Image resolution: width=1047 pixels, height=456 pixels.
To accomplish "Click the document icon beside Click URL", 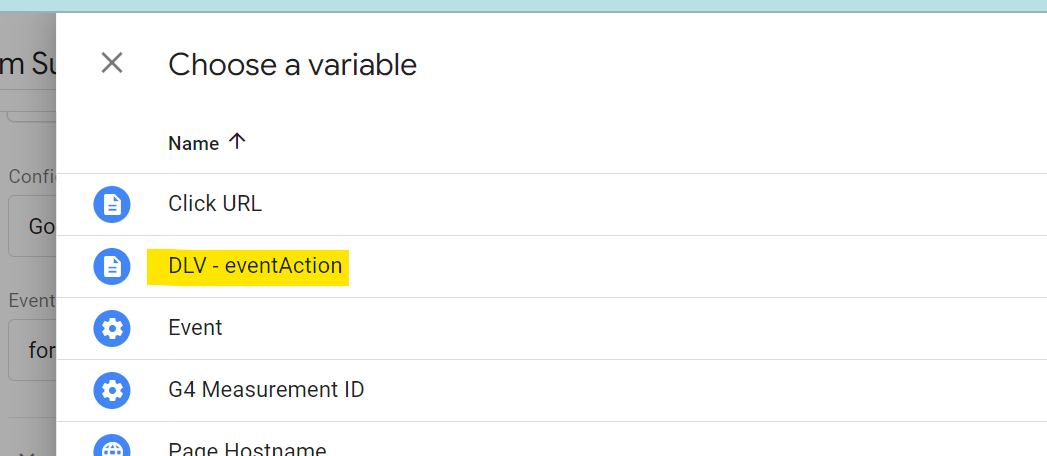I will [112, 204].
